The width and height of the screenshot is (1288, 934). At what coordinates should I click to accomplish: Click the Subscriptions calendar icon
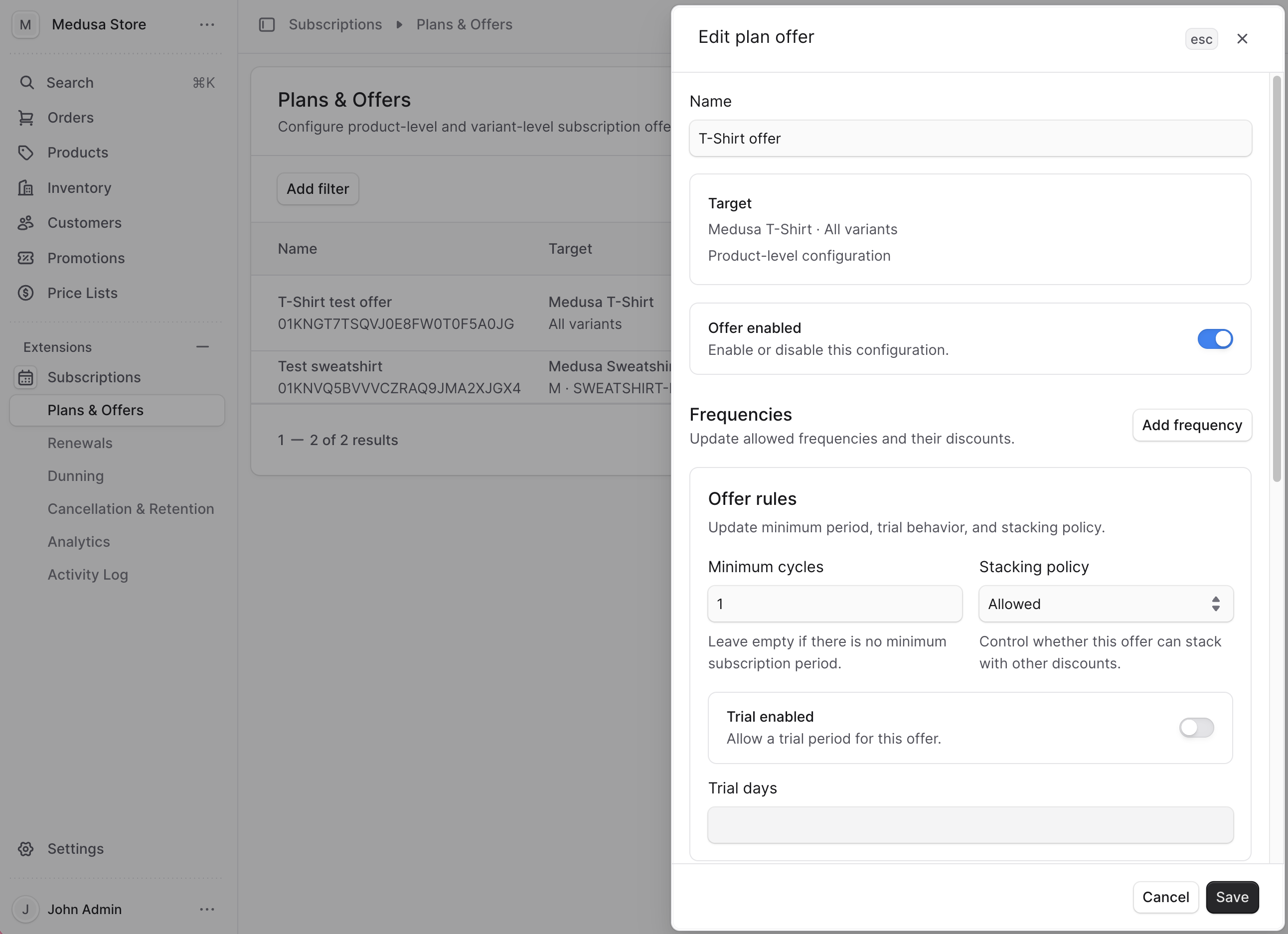(x=26, y=378)
